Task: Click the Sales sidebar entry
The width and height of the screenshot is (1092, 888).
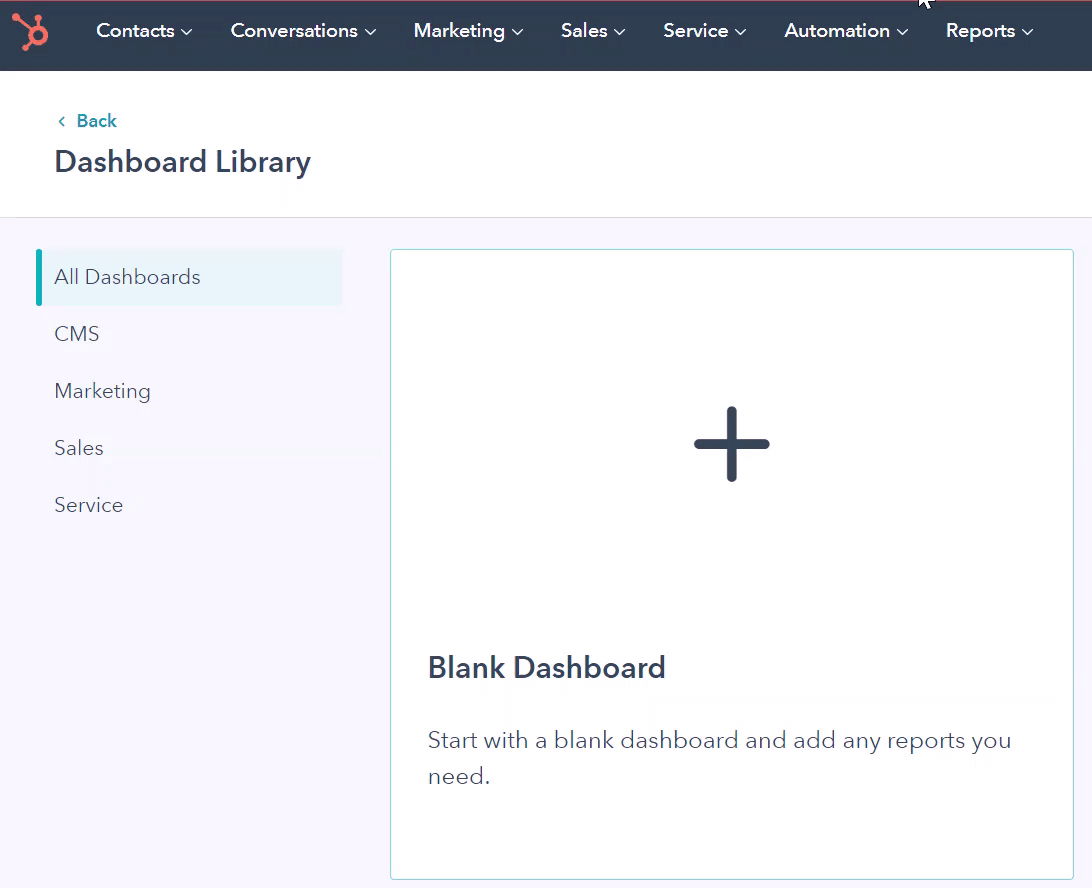Action: pyautogui.click(x=78, y=448)
